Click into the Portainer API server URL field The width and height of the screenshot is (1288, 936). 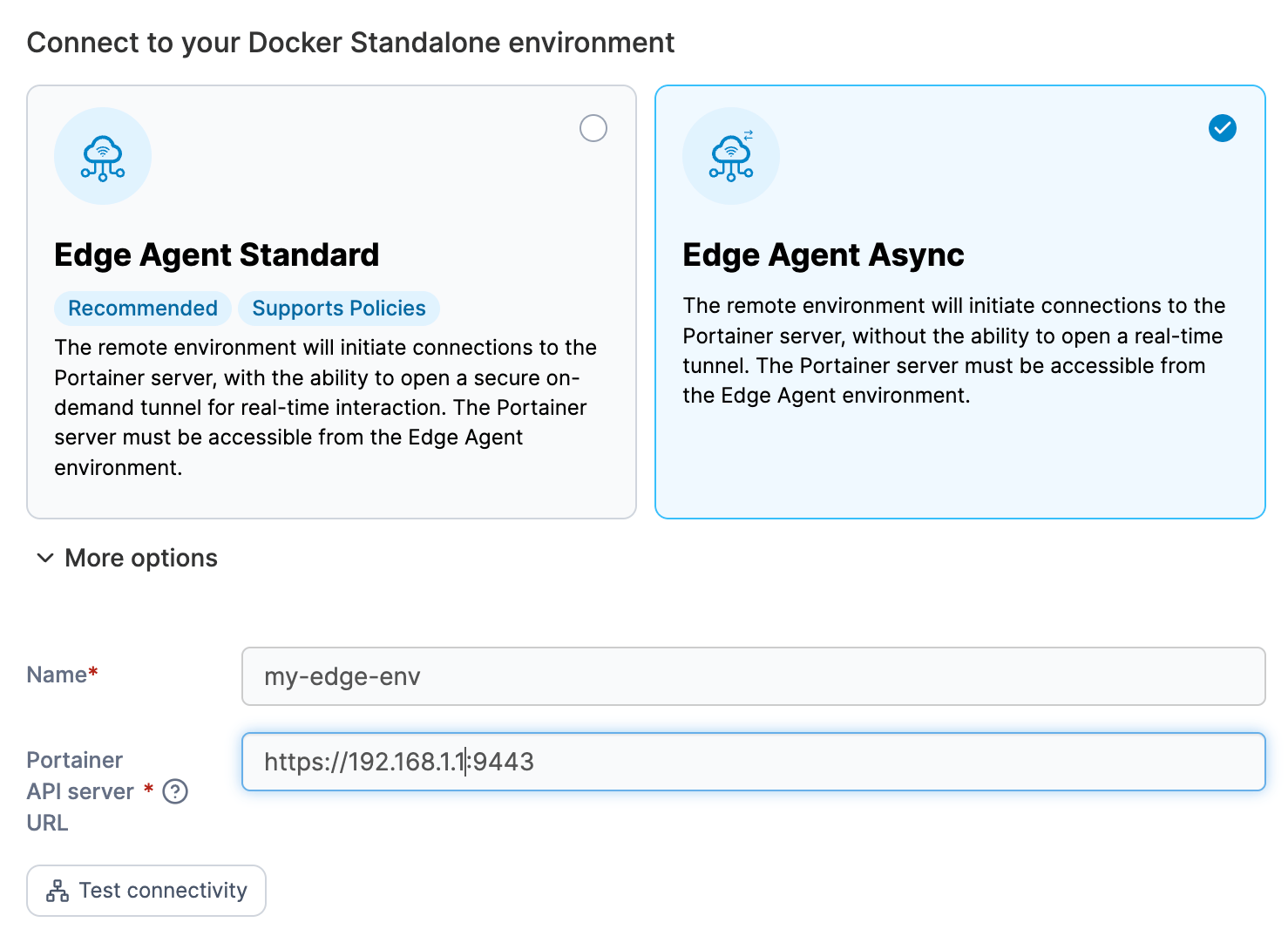[753, 762]
